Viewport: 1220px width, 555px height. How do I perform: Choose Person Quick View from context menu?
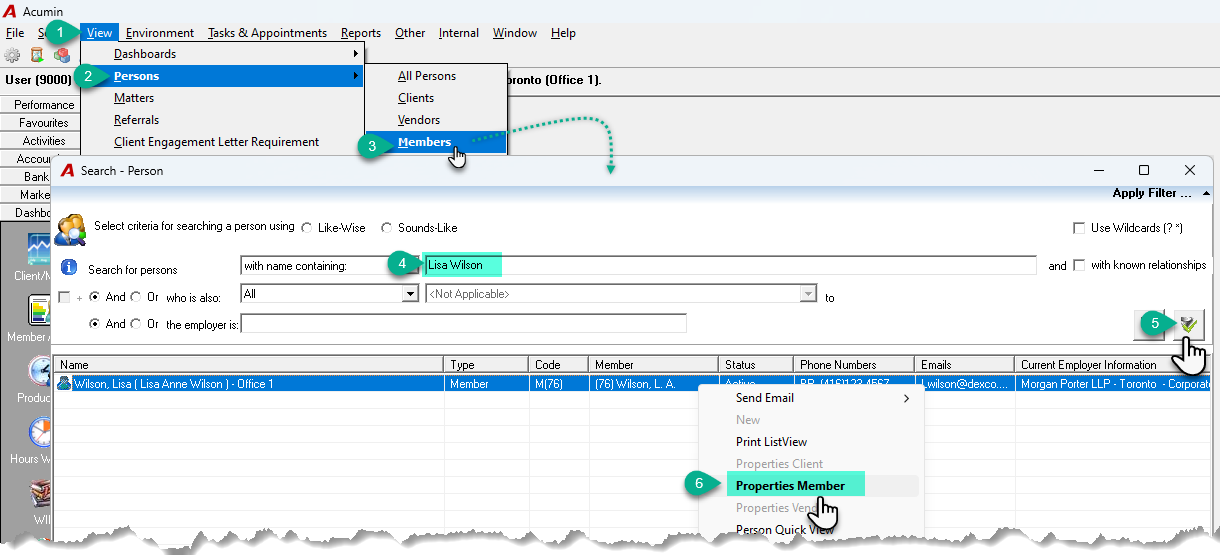click(785, 530)
